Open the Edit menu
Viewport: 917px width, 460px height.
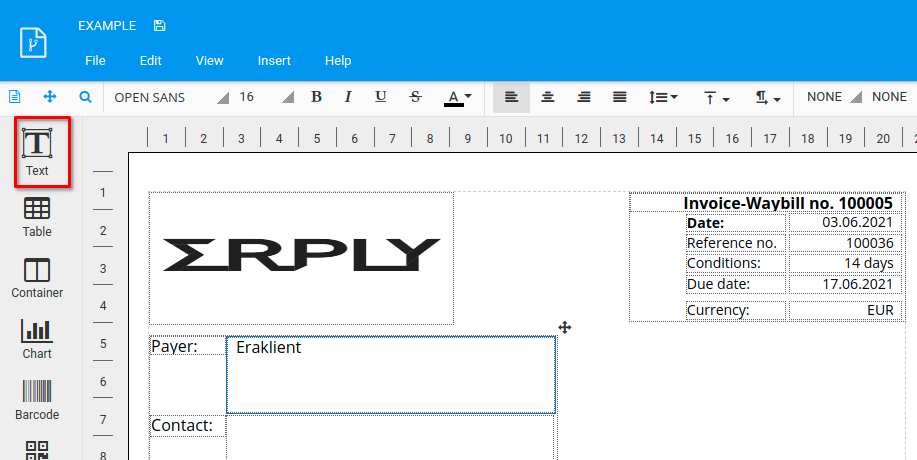[x=150, y=61]
